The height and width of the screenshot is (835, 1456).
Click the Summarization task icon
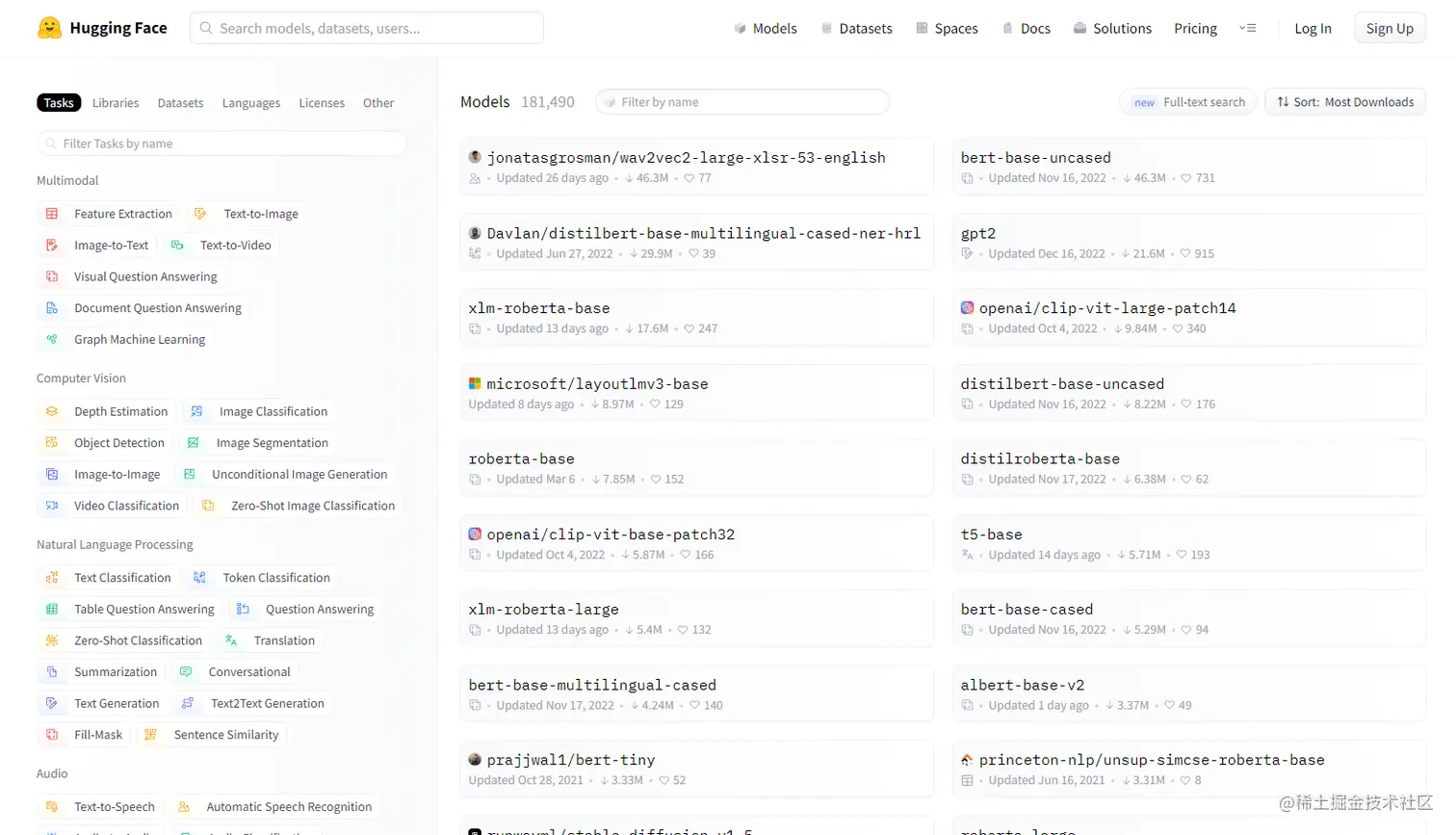click(x=52, y=672)
